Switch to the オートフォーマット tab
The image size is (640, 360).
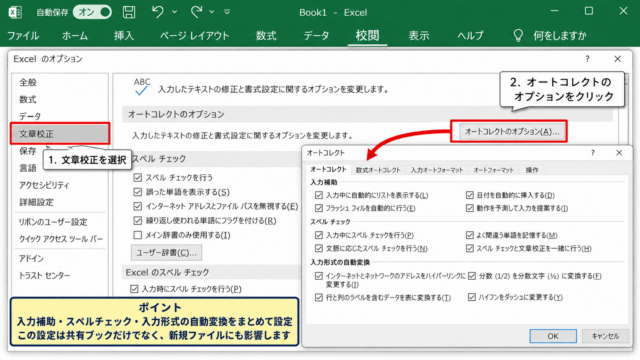(x=493, y=170)
